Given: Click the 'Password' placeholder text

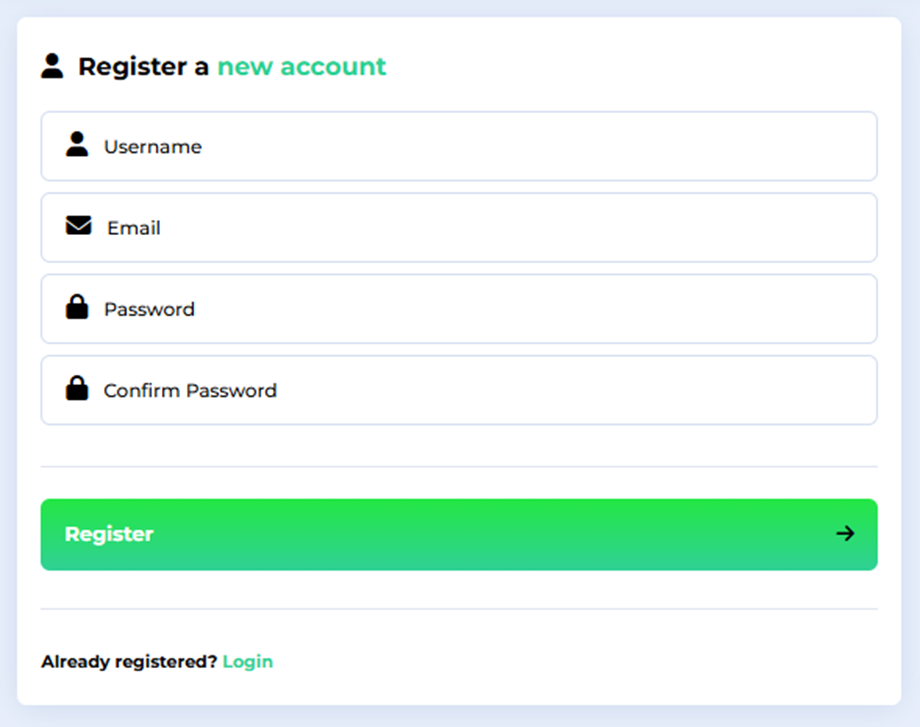Looking at the screenshot, I should [x=149, y=309].
